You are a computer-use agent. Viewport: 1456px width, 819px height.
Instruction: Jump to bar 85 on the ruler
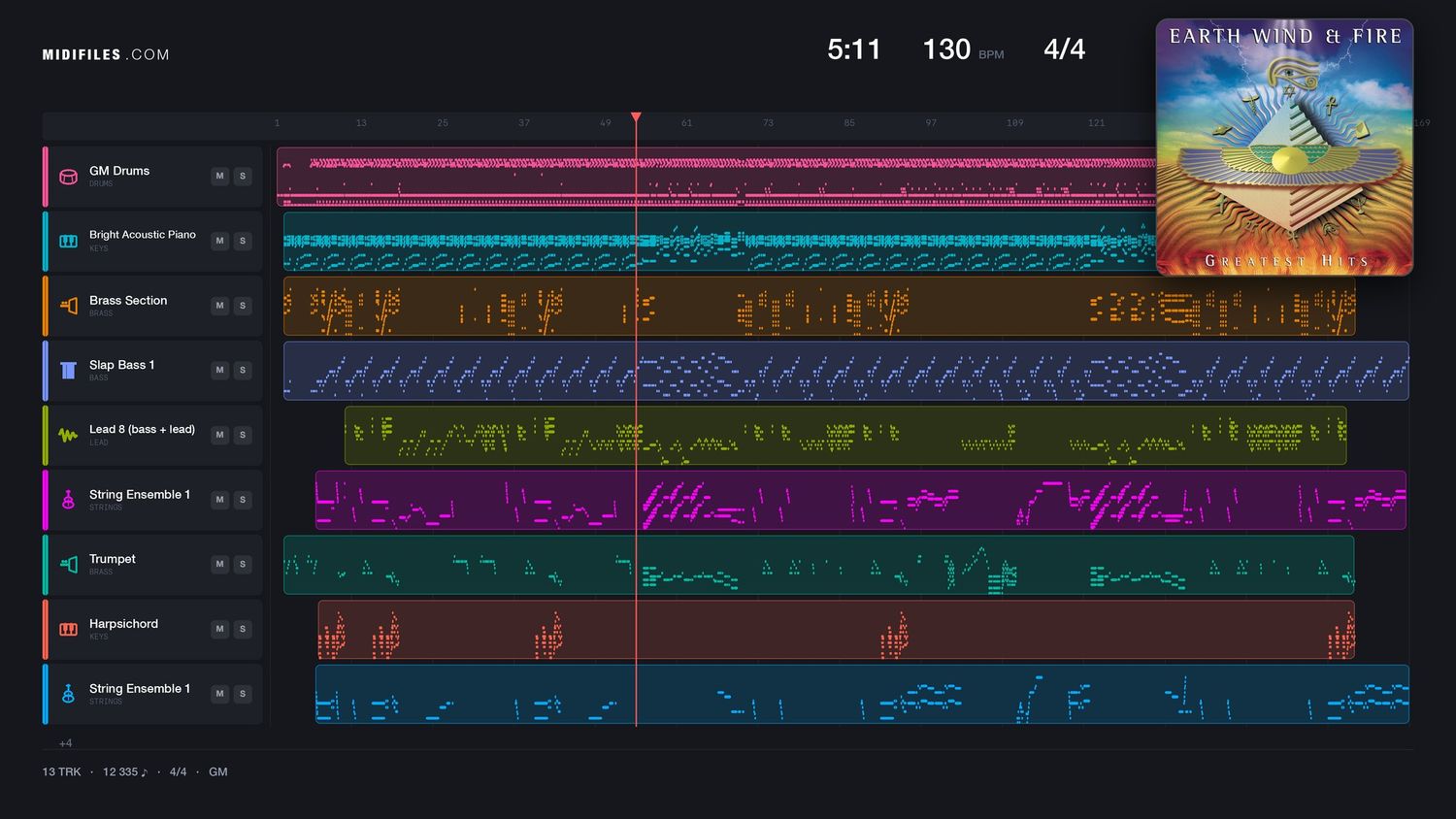(x=849, y=123)
